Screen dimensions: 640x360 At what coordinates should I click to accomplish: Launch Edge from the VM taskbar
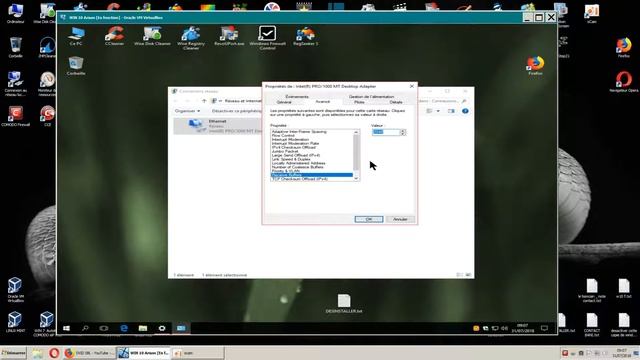124,328
